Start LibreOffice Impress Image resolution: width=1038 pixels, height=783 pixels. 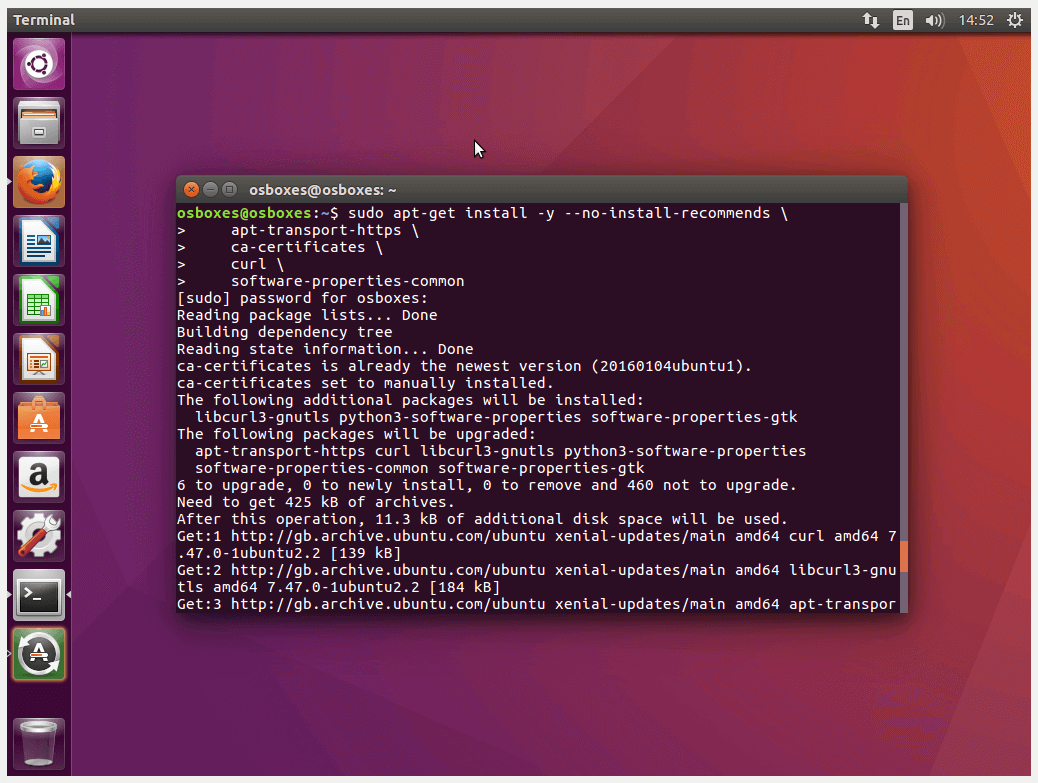point(38,359)
